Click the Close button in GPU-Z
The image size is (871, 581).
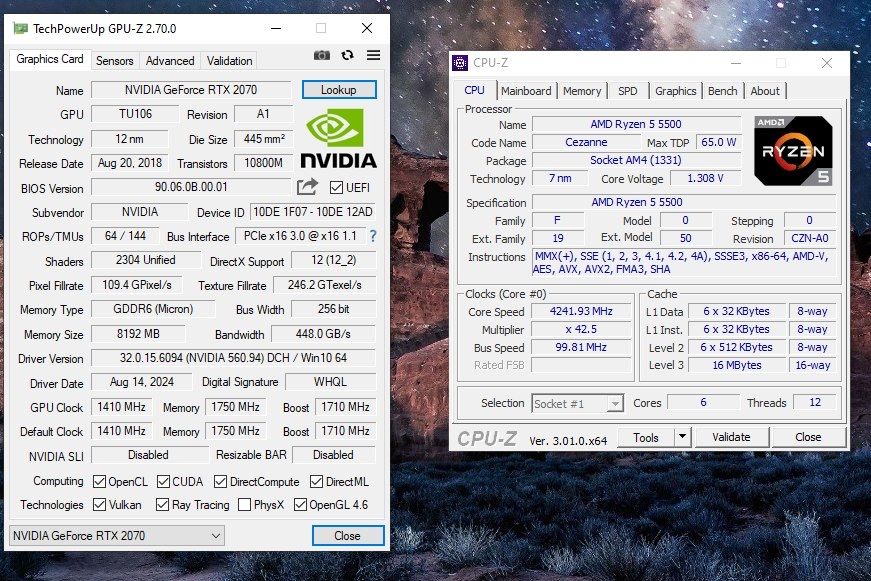click(348, 535)
